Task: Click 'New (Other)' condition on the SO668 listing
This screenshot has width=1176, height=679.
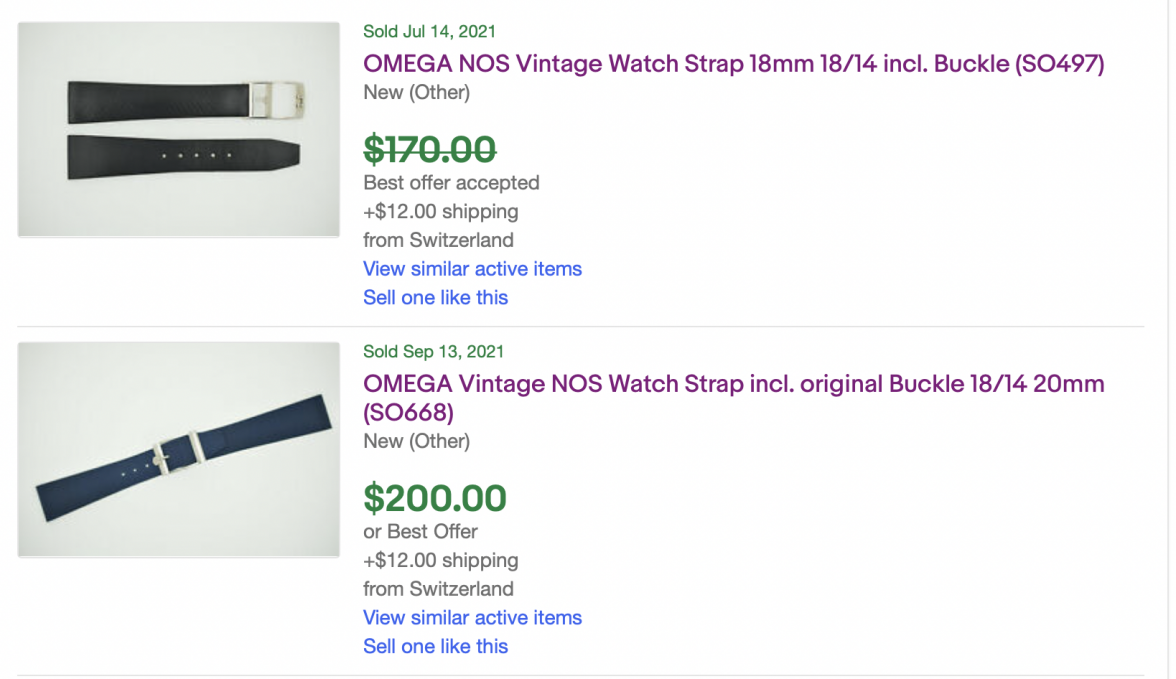Action: click(x=416, y=441)
